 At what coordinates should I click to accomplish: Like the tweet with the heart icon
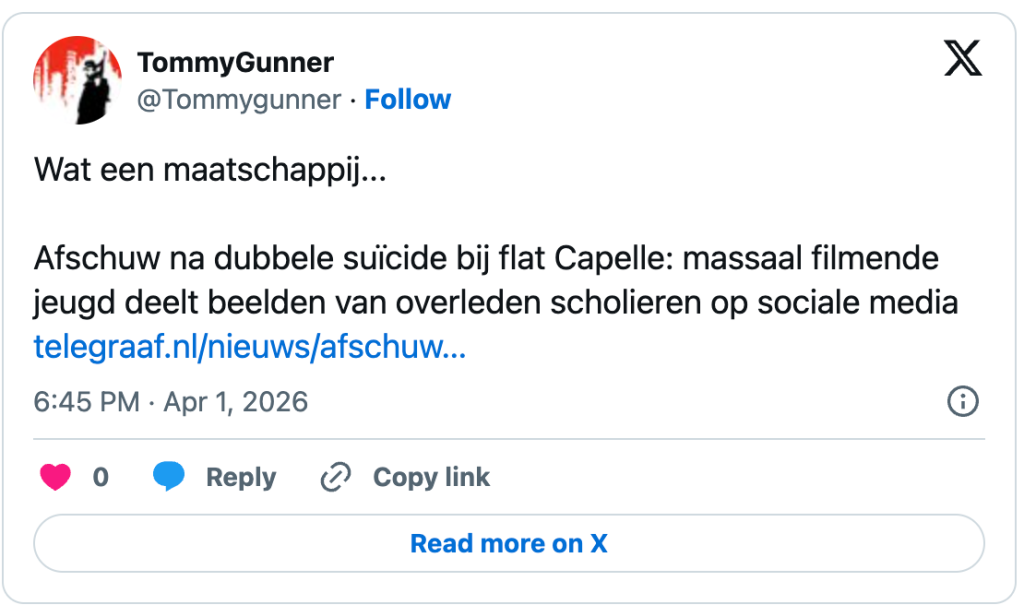pyautogui.click(x=55, y=477)
